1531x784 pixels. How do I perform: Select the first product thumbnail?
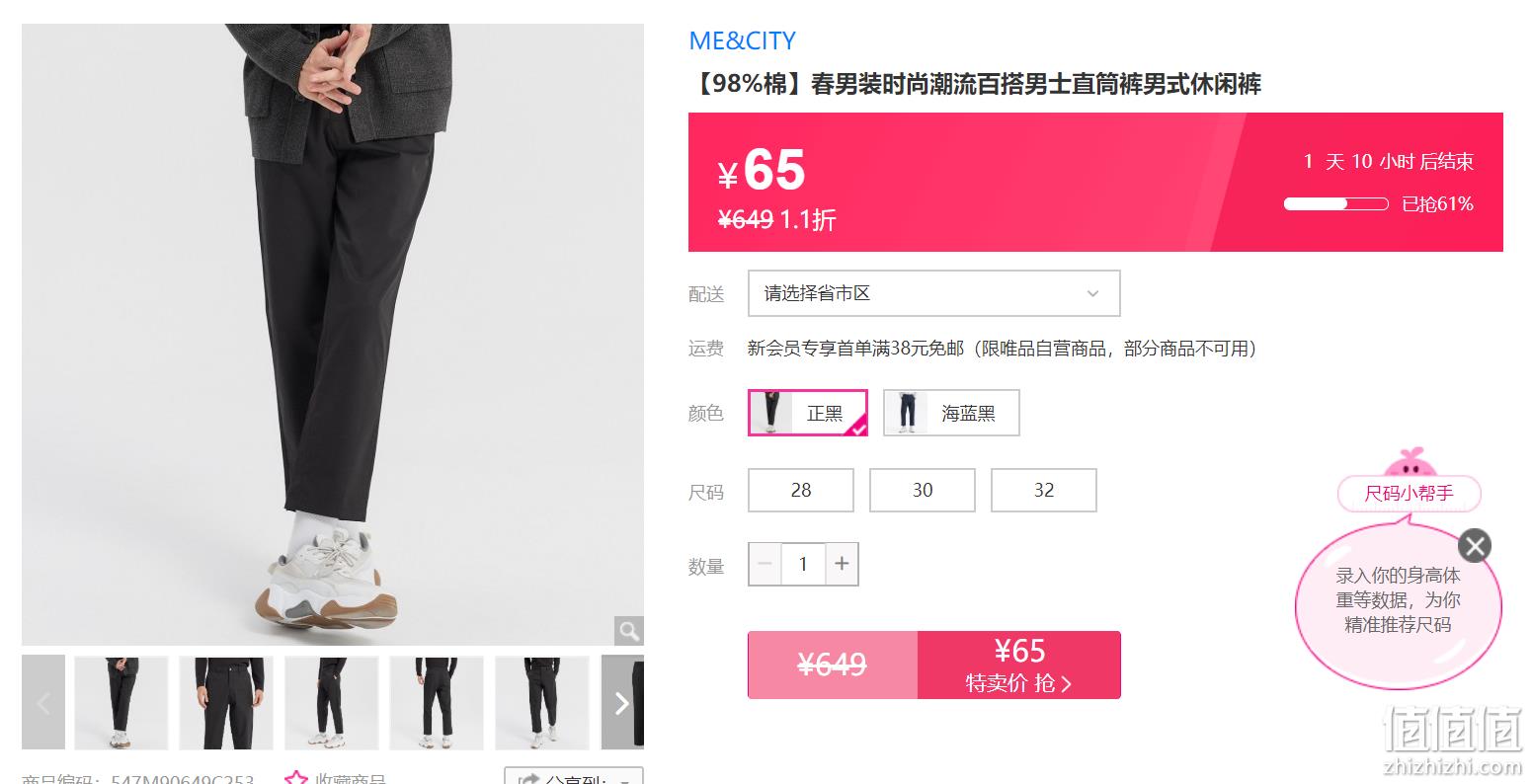(121, 703)
